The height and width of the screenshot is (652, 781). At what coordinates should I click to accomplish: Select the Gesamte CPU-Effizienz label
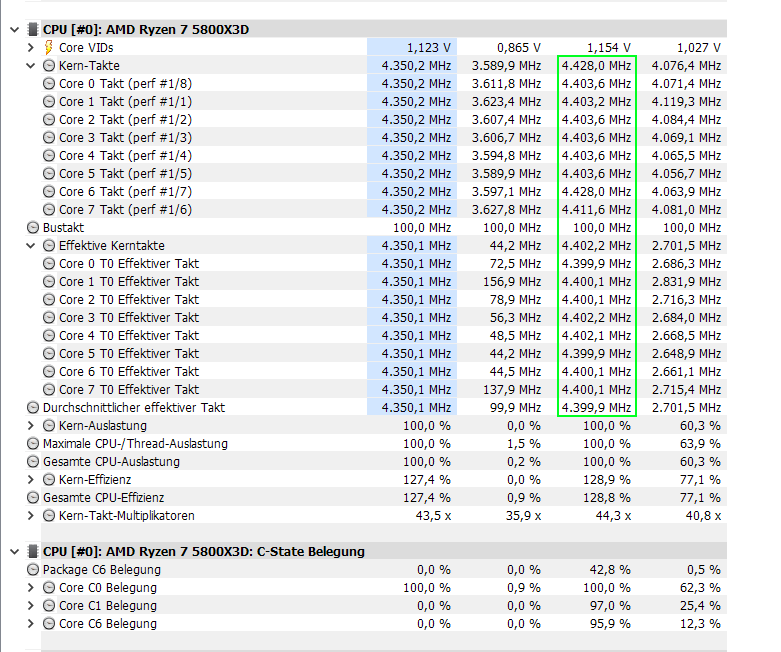pos(104,498)
